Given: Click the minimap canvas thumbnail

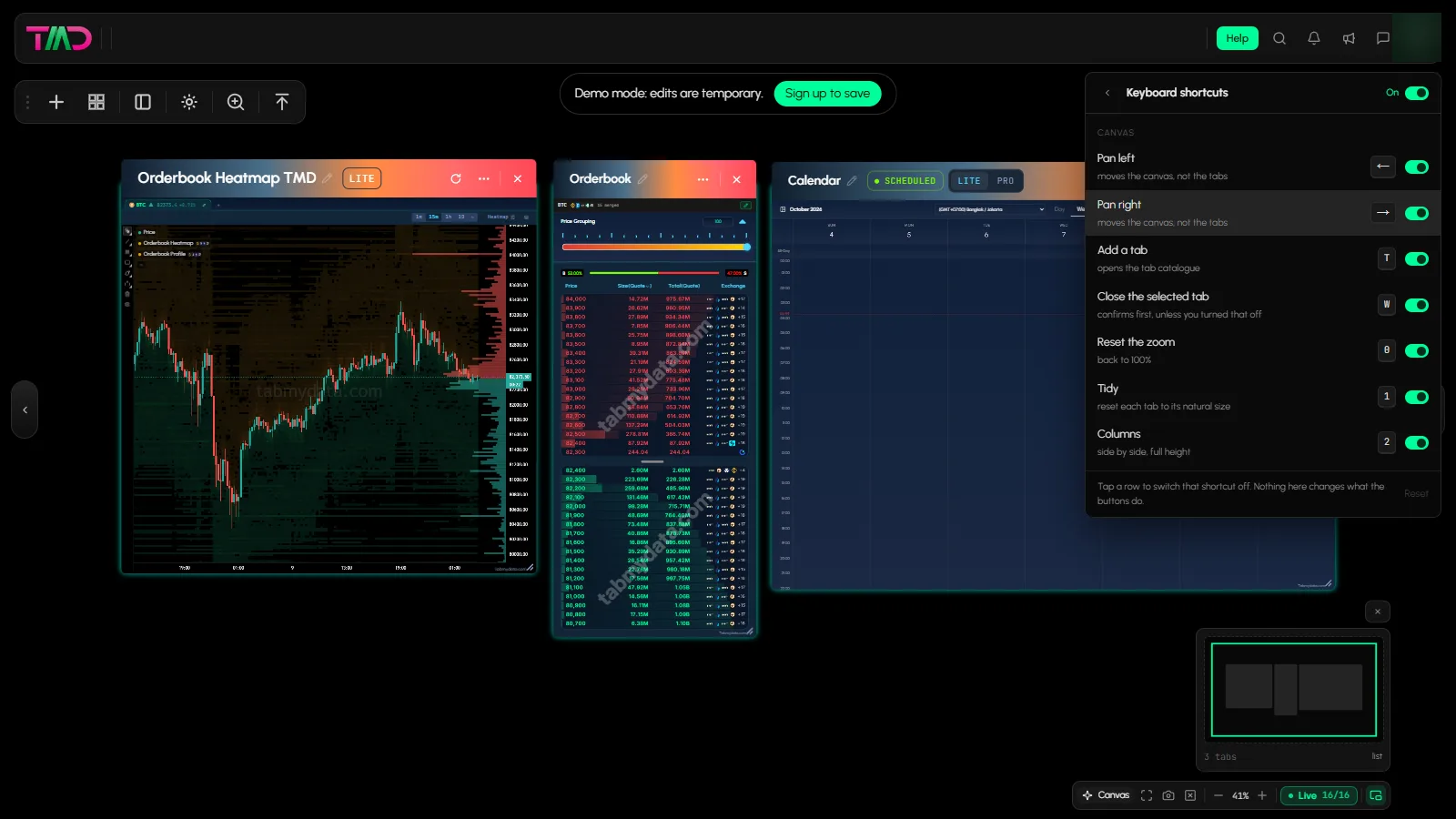Looking at the screenshot, I should click(1293, 690).
